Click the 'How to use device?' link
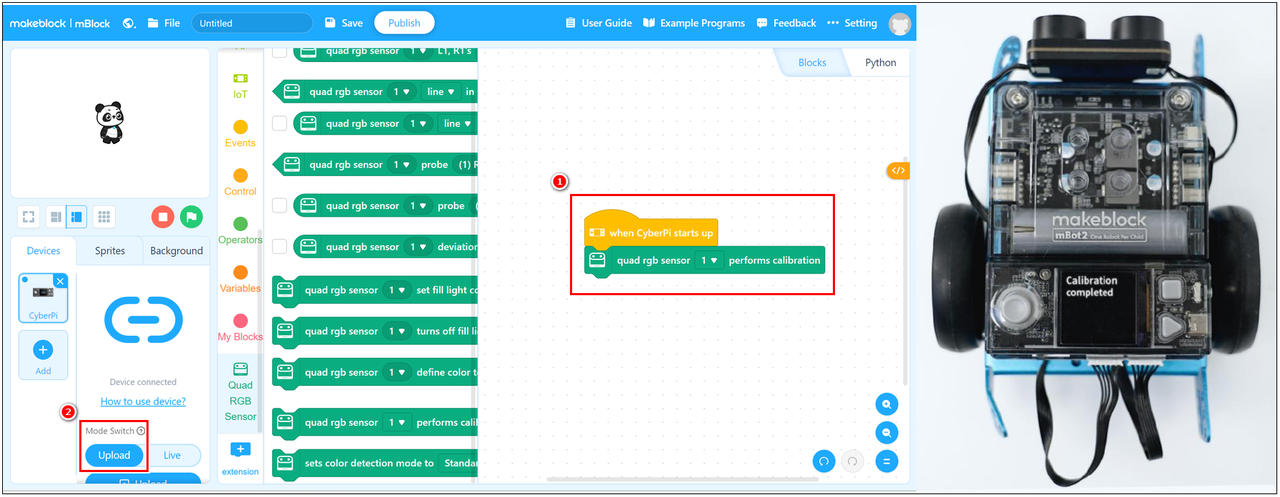The image size is (1280, 497). [x=143, y=402]
